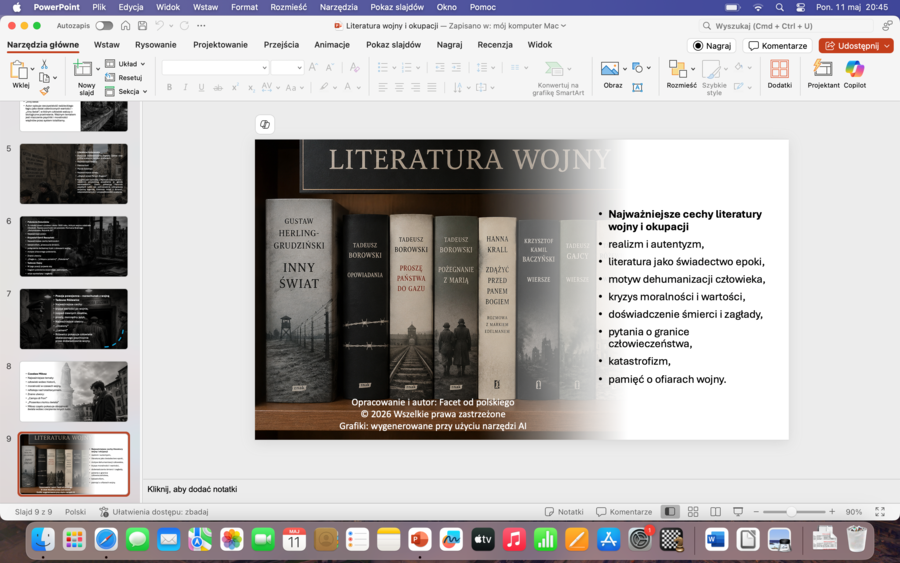Open the font size combo box
The image size is (900, 563).
coord(286,68)
